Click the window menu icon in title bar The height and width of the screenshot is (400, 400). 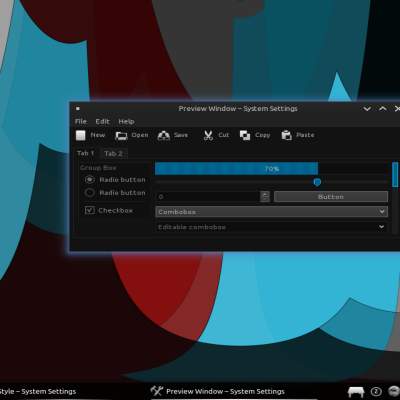pos(78,108)
